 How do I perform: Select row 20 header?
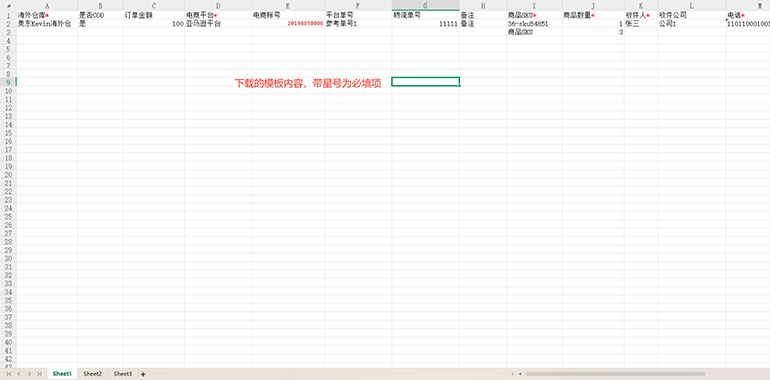pyautogui.click(x=8, y=174)
